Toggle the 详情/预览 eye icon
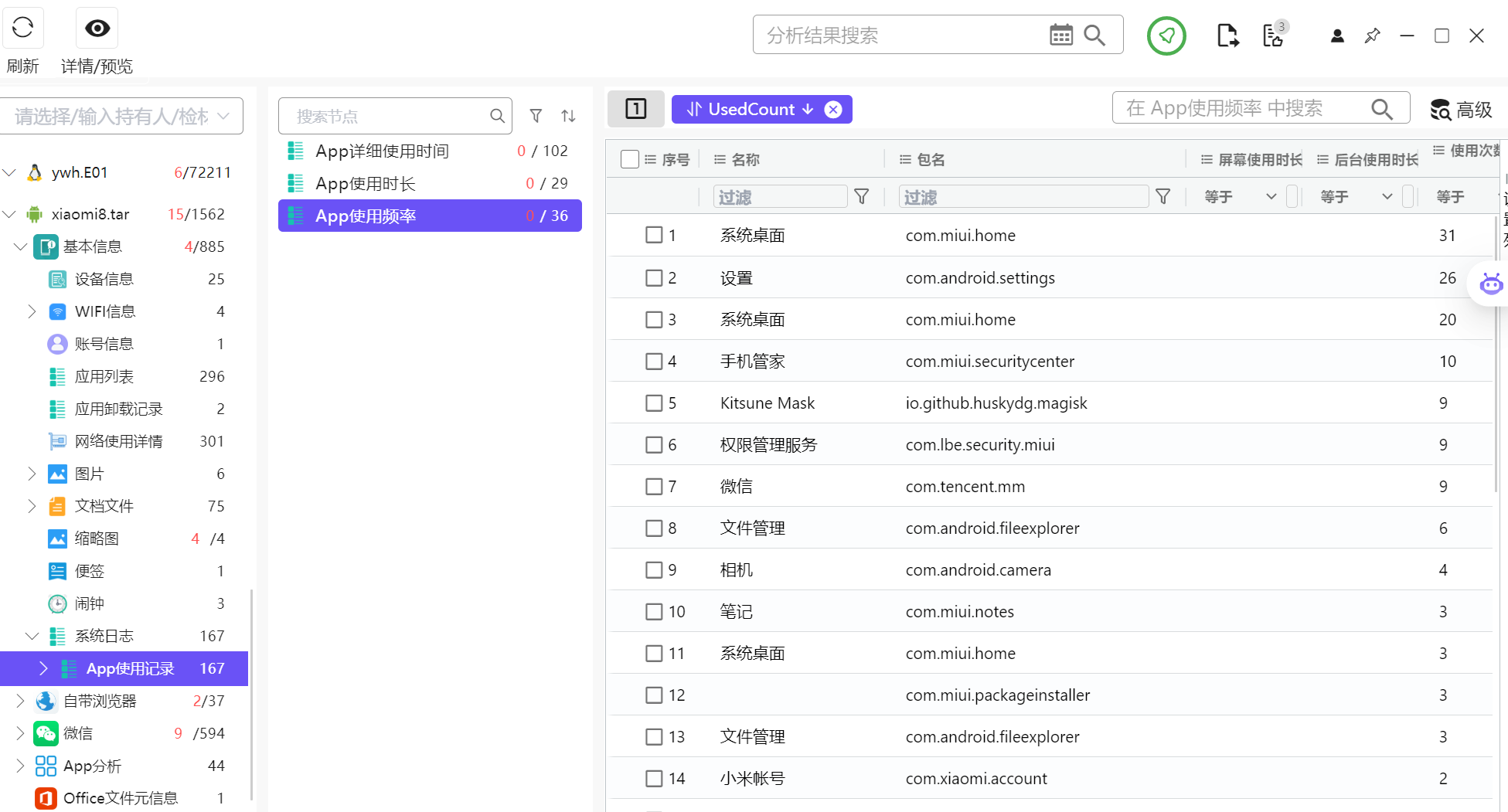This screenshot has width=1508, height=812. [x=97, y=28]
